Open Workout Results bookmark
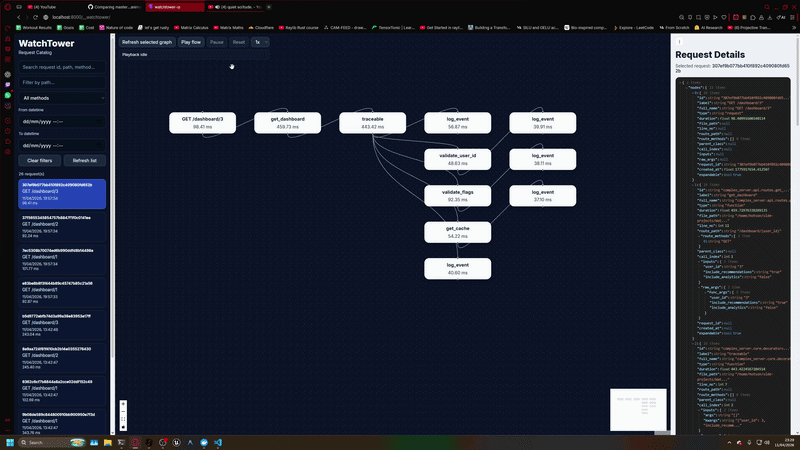 34,28
